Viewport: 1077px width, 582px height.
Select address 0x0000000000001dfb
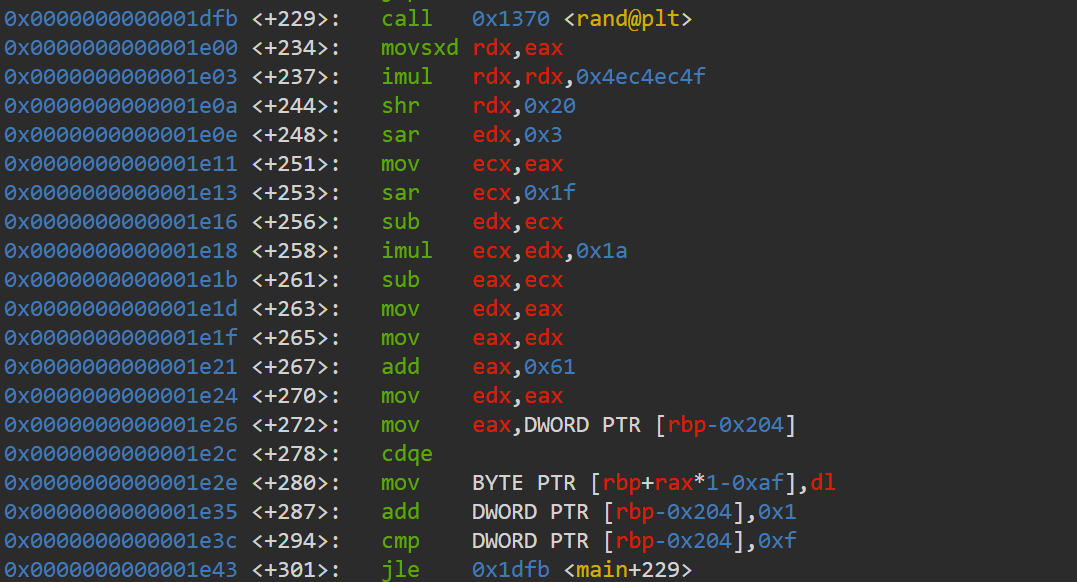tap(121, 19)
